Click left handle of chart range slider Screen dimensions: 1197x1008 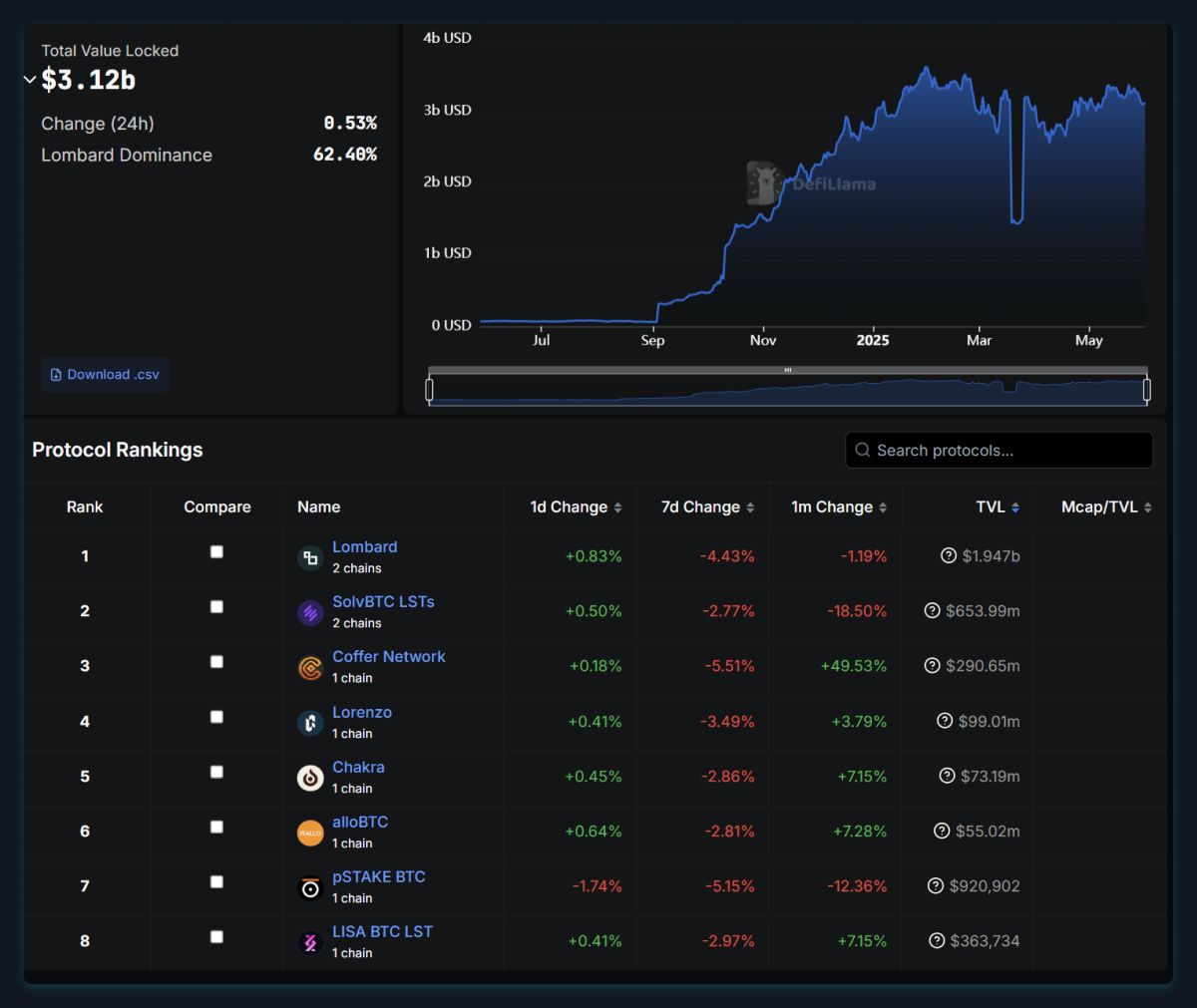pos(430,390)
